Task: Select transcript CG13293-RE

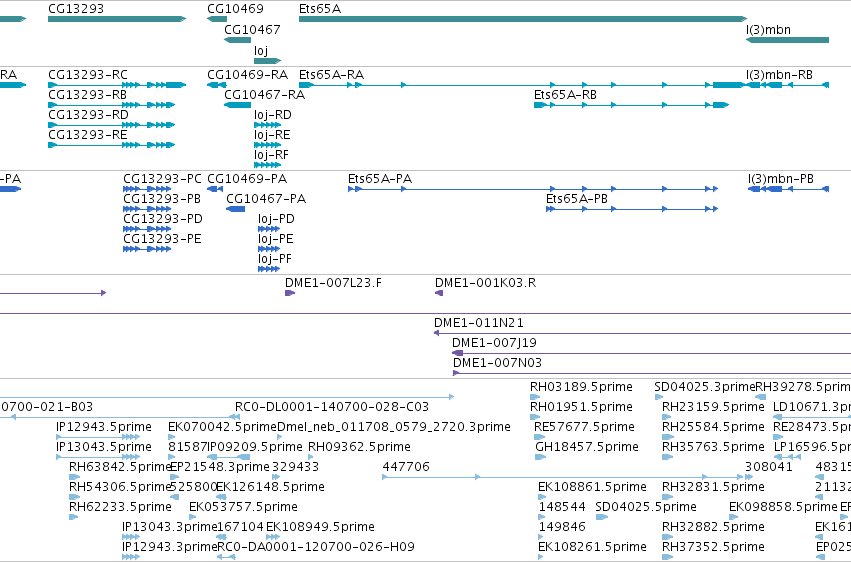Action: pos(87,135)
